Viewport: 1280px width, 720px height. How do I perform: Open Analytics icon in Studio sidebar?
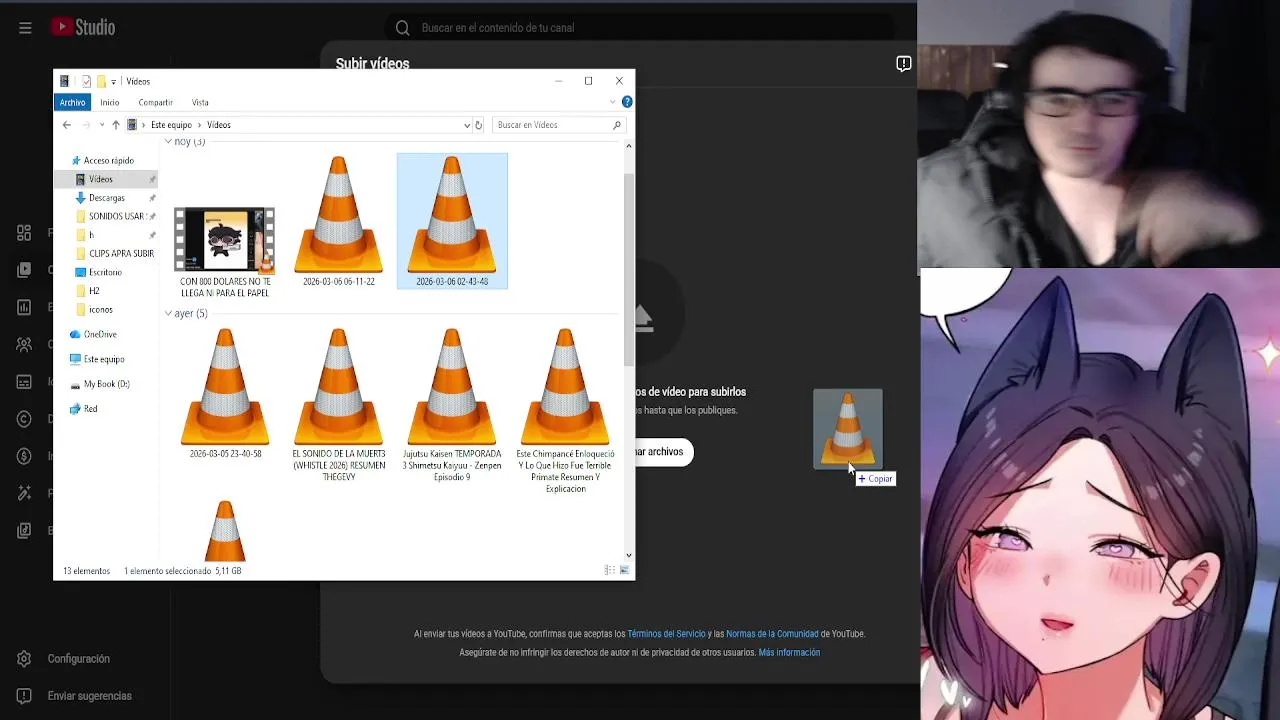[24, 307]
